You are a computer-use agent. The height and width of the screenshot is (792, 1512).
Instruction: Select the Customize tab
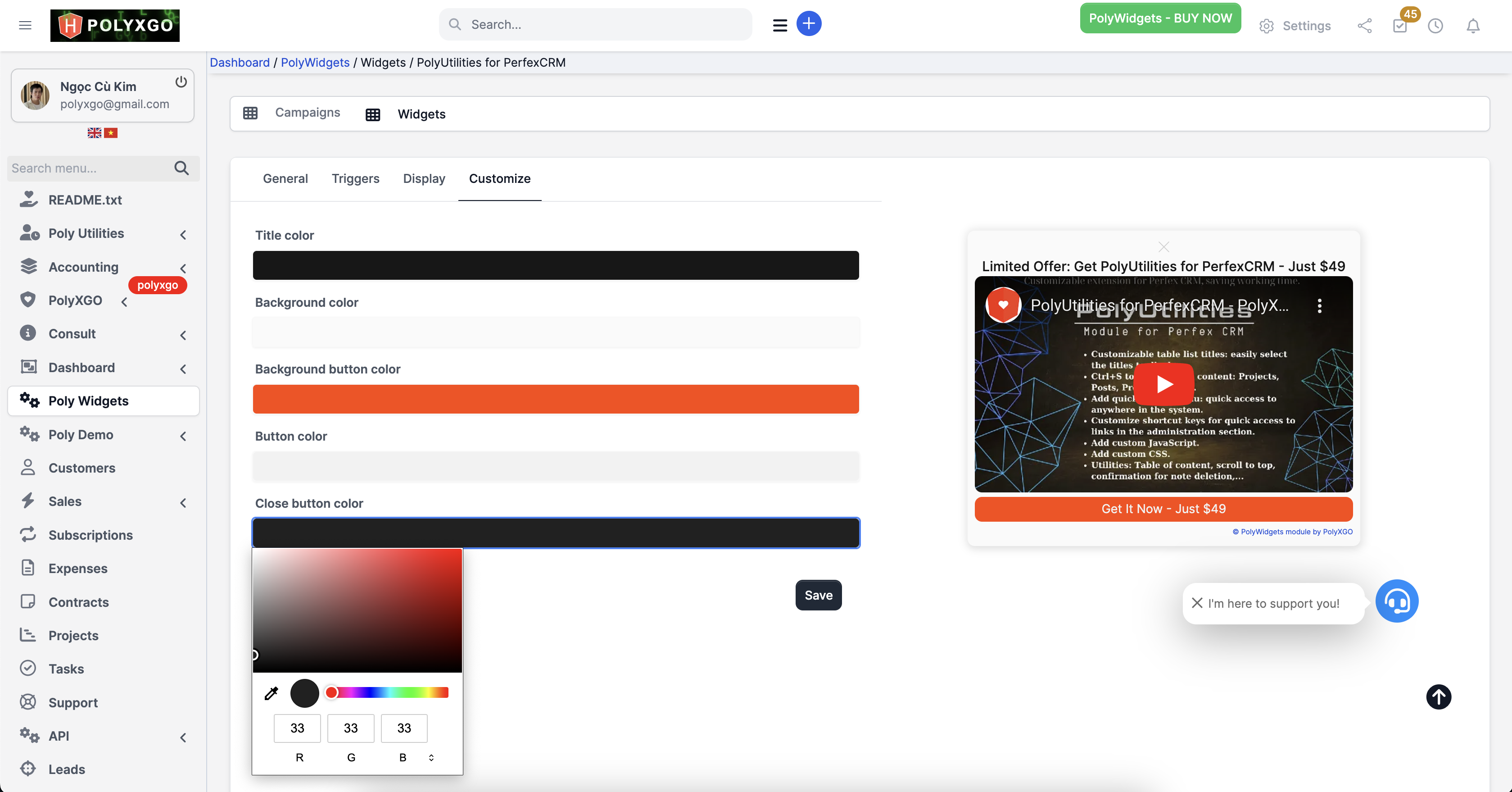(x=499, y=178)
